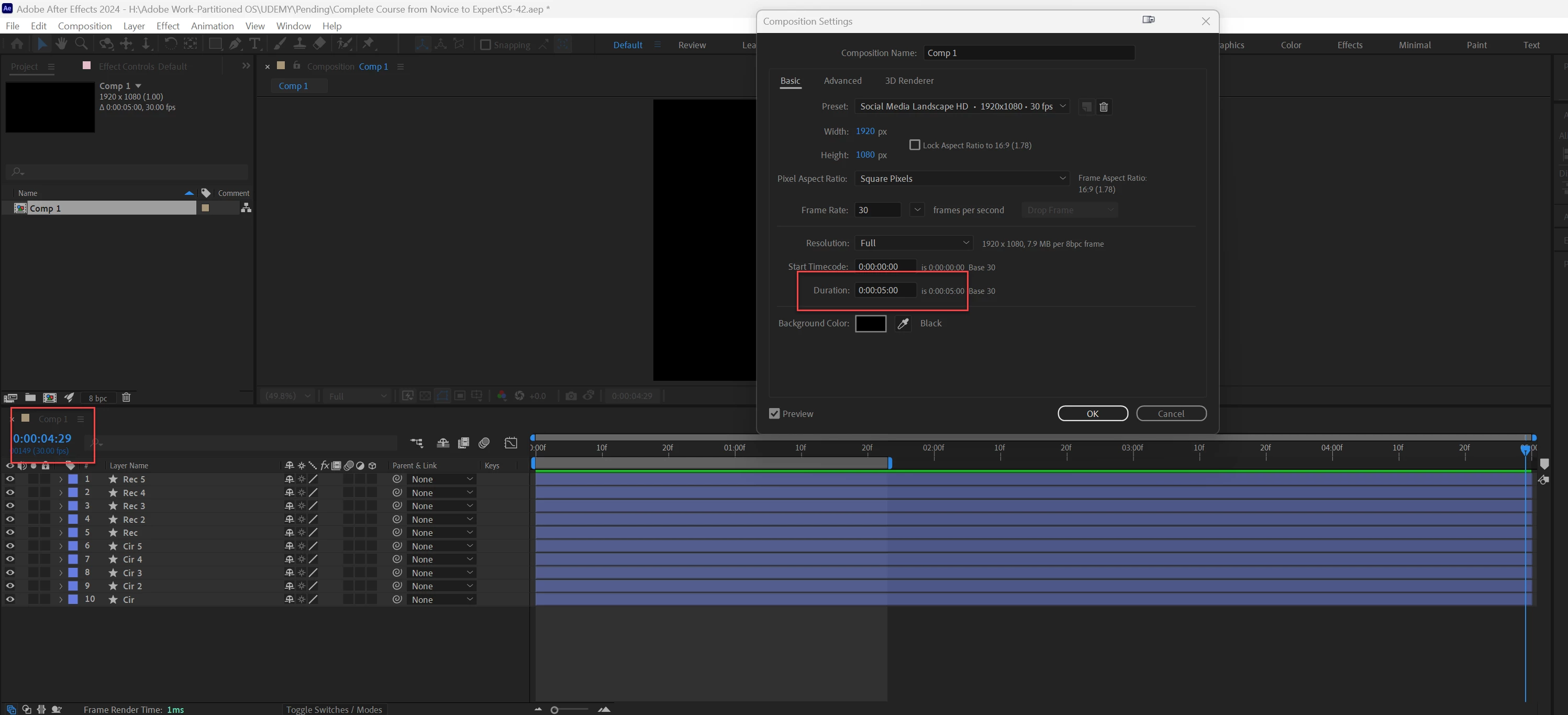
Task: Open the Animation menu
Action: pyautogui.click(x=212, y=26)
